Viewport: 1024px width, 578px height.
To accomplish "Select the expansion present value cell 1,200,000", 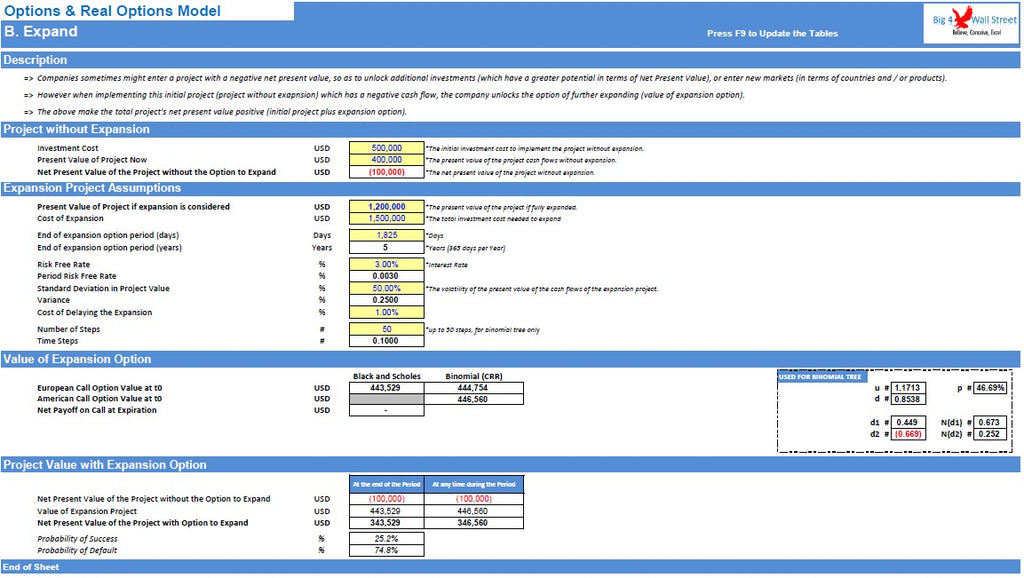I will [x=387, y=207].
